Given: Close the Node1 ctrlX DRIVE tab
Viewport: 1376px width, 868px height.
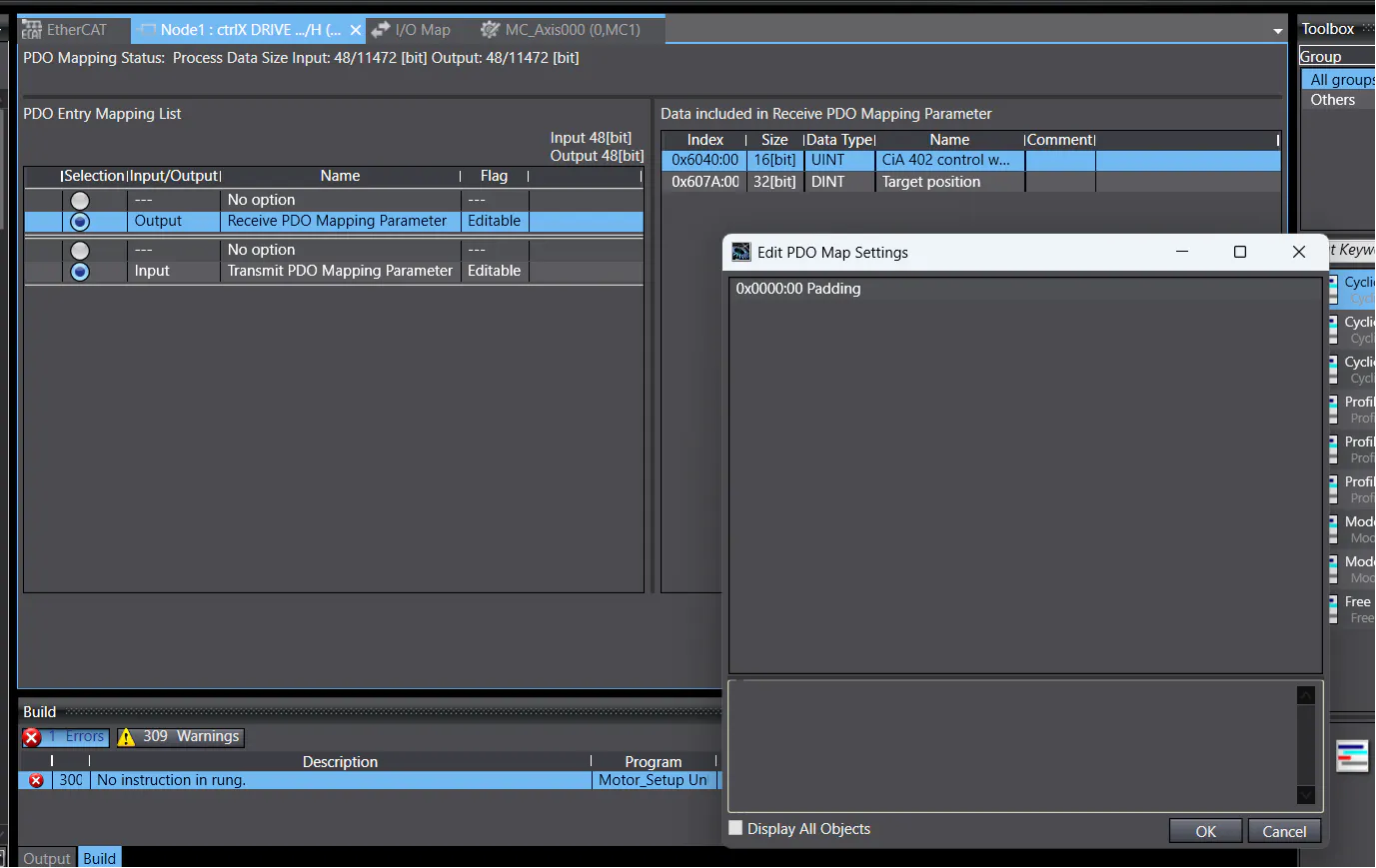Looking at the screenshot, I should (355, 30).
